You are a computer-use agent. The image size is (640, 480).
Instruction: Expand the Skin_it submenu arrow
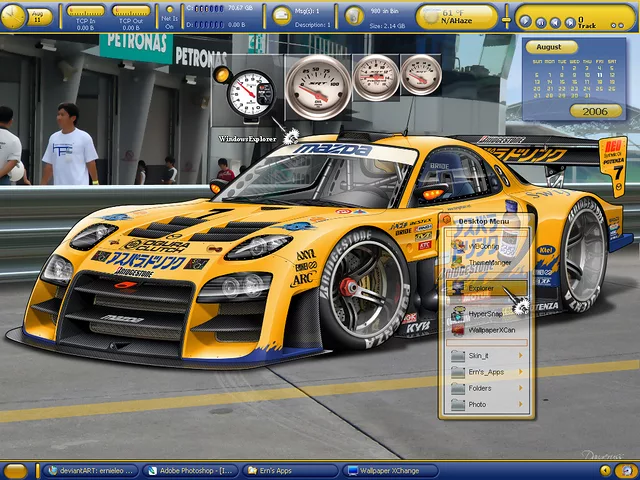click(x=520, y=355)
